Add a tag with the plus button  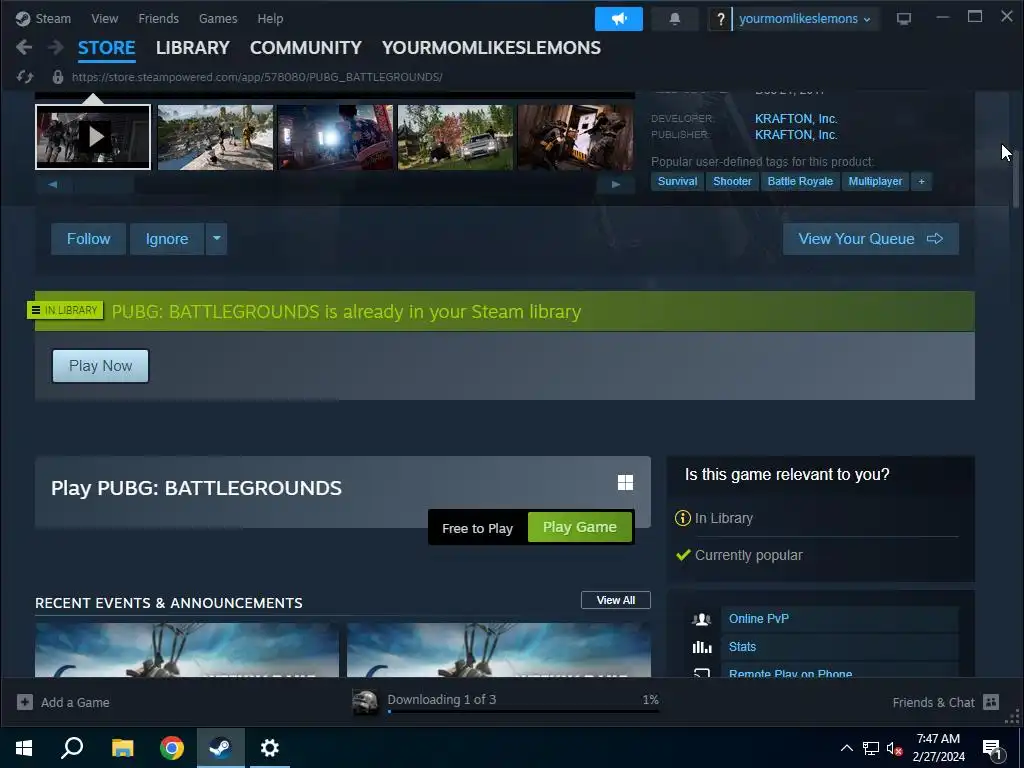(921, 182)
